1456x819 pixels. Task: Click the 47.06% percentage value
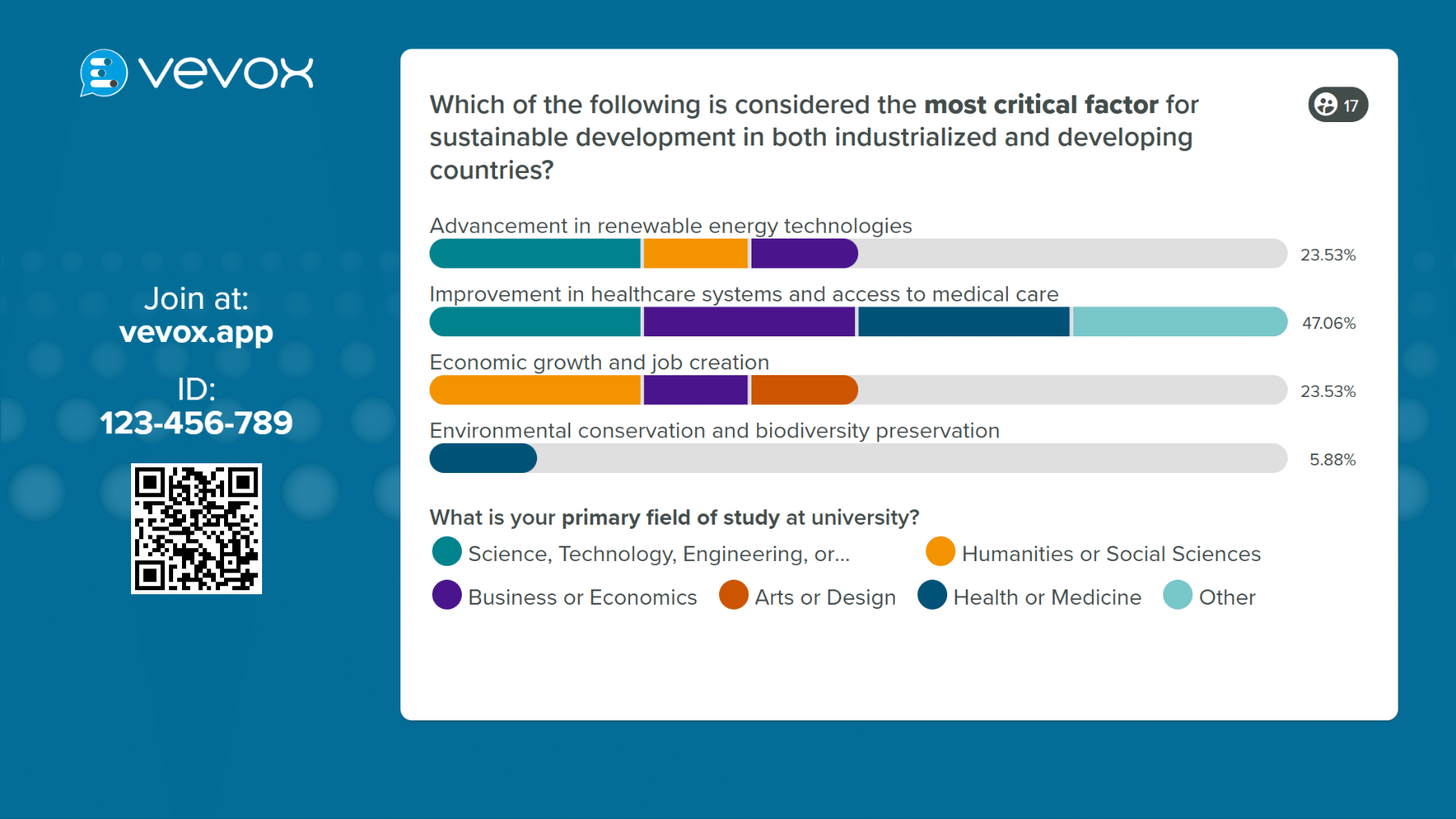(1328, 323)
